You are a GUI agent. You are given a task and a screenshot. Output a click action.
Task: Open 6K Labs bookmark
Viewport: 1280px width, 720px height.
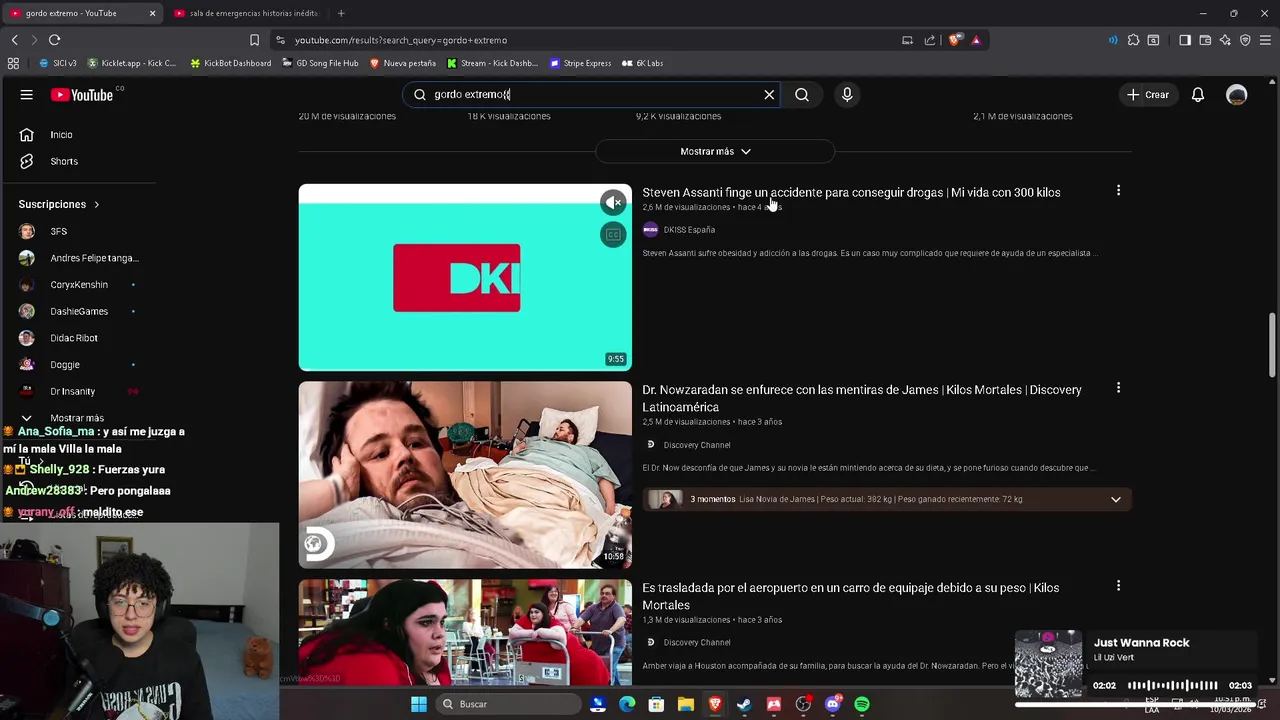click(642, 63)
